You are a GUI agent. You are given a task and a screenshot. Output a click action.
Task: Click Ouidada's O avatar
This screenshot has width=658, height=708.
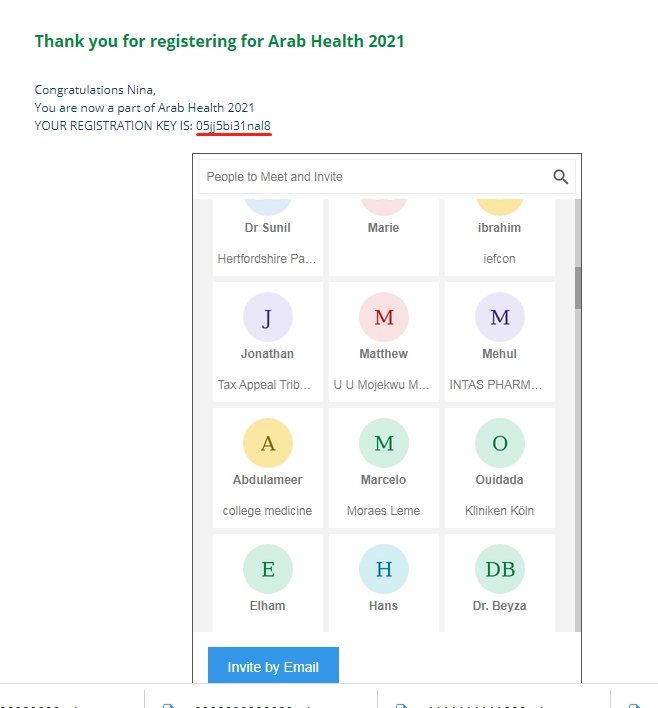tap(499, 444)
